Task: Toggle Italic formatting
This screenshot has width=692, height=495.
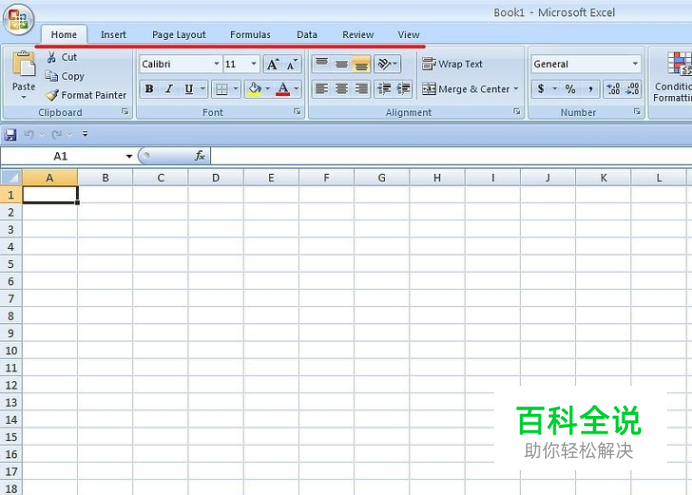Action: tap(169, 90)
